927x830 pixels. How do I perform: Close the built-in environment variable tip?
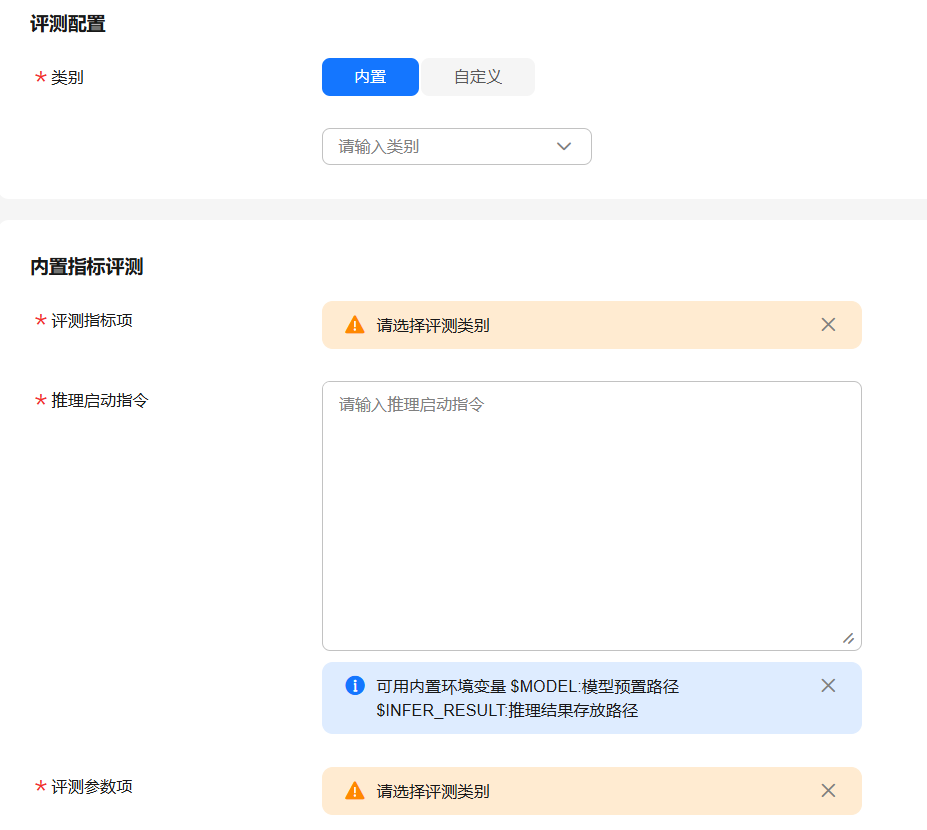[x=828, y=686]
